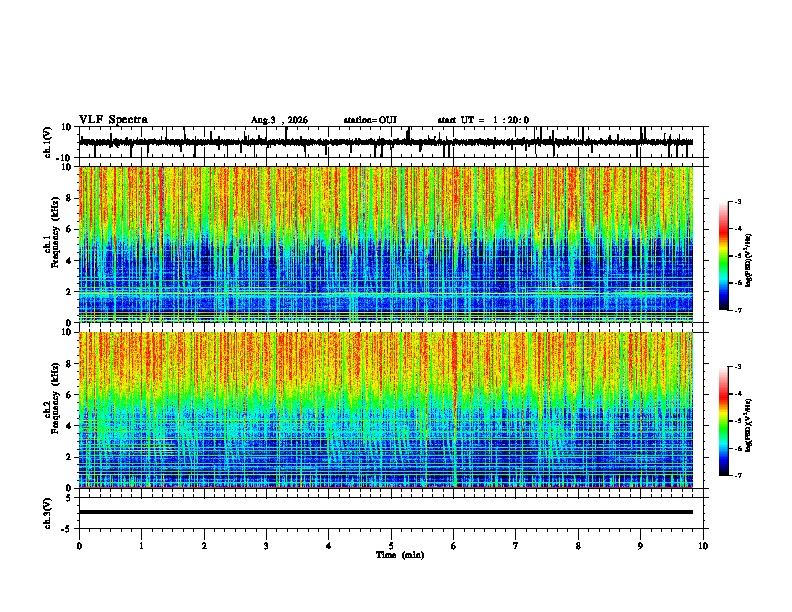Click the "4" tick on the time axis

click(x=328, y=546)
